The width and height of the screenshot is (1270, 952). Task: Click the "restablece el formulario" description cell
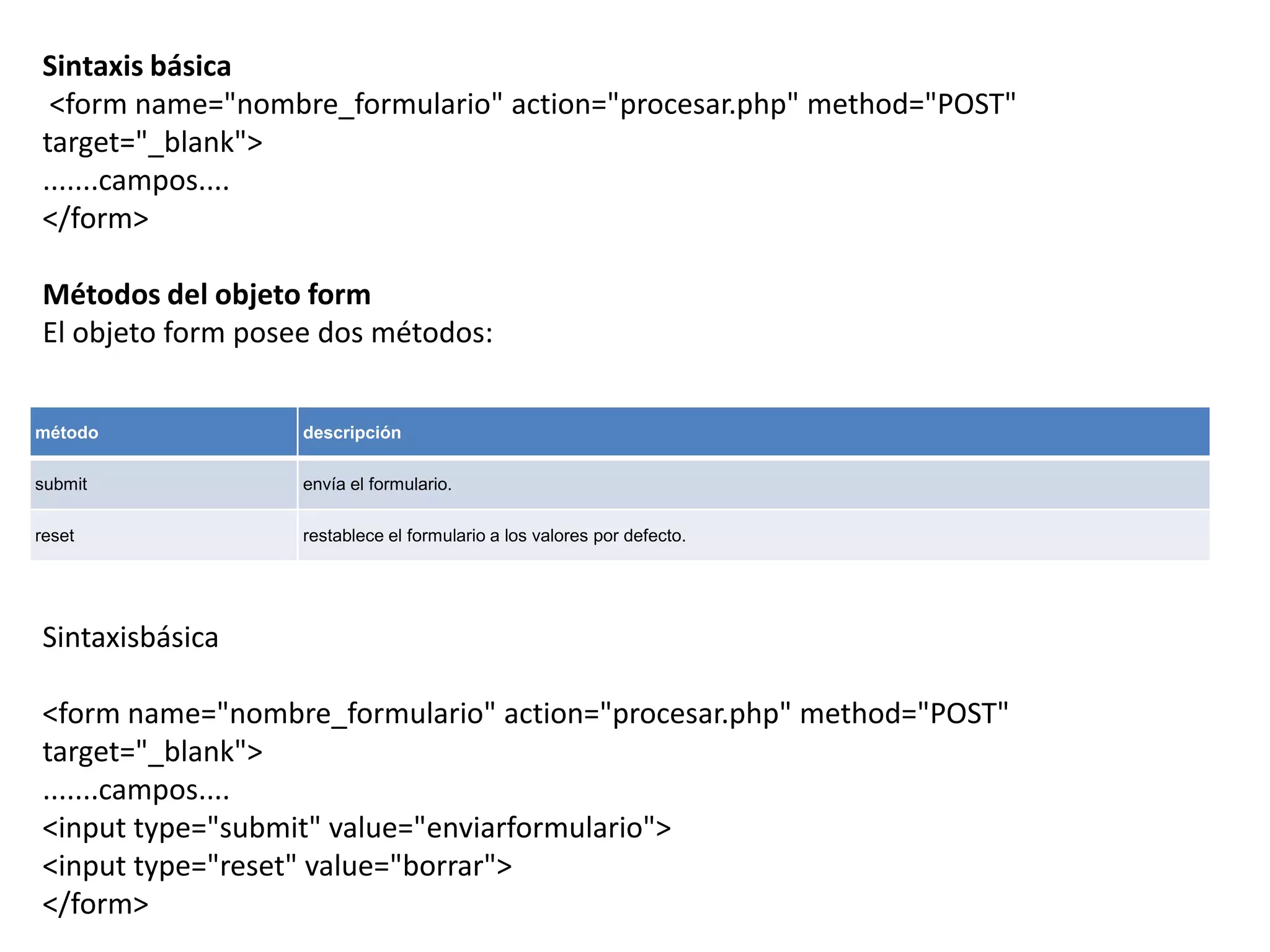(494, 535)
